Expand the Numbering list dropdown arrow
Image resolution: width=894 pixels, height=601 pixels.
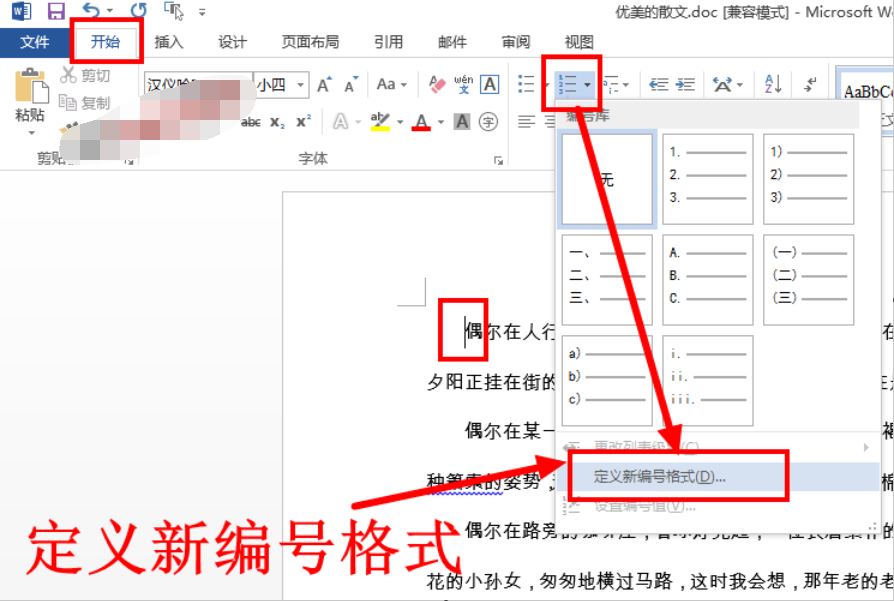[x=587, y=86]
